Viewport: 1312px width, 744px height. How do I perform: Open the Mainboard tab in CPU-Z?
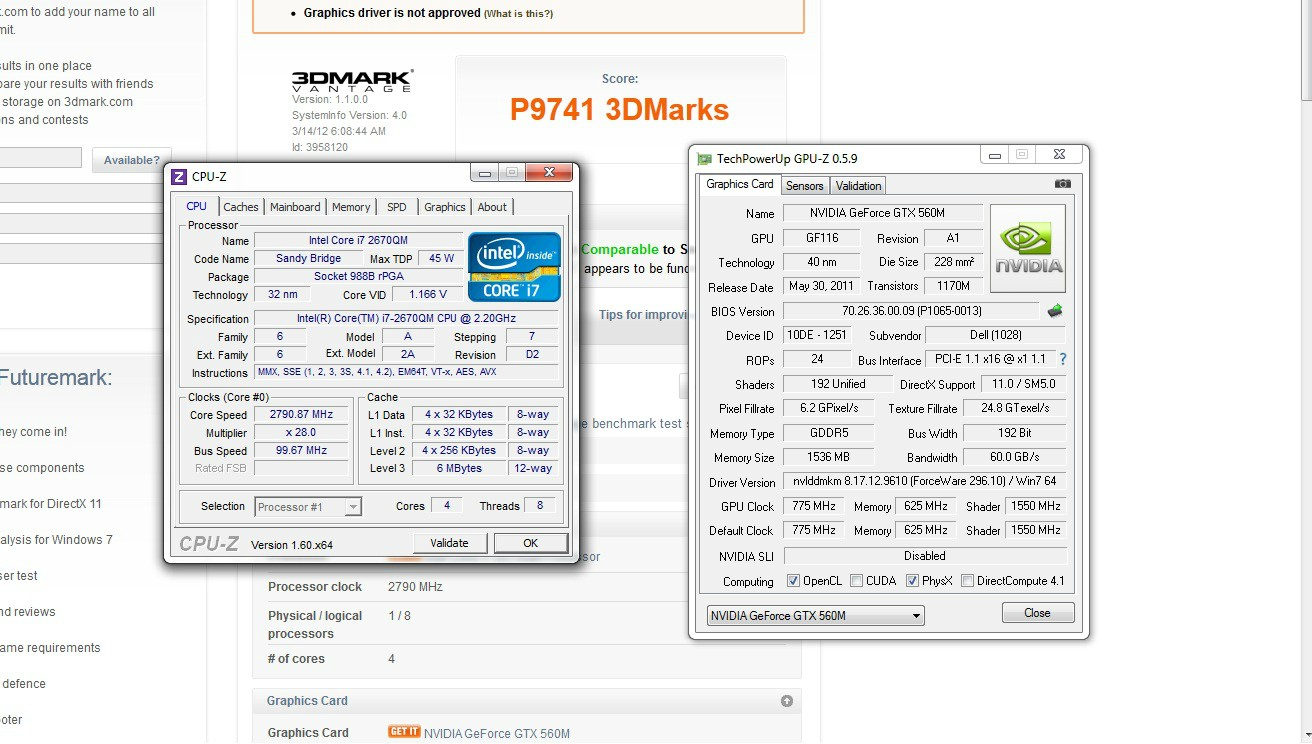(x=295, y=207)
